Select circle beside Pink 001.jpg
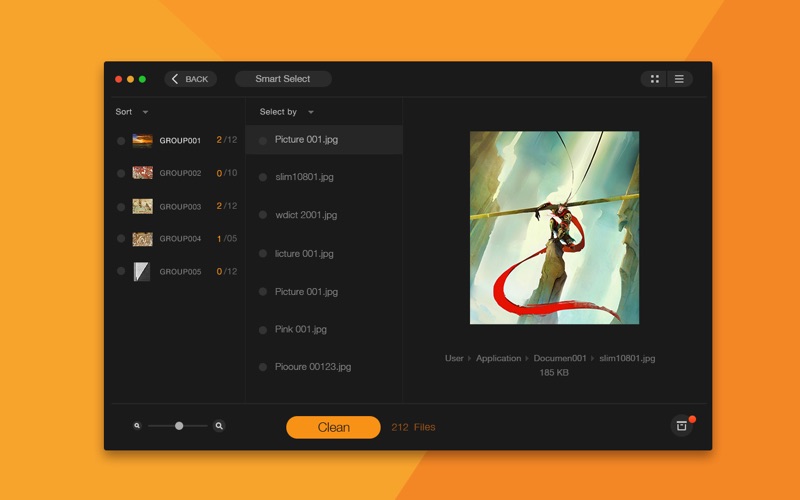Image resolution: width=800 pixels, height=500 pixels. [x=263, y=330]
